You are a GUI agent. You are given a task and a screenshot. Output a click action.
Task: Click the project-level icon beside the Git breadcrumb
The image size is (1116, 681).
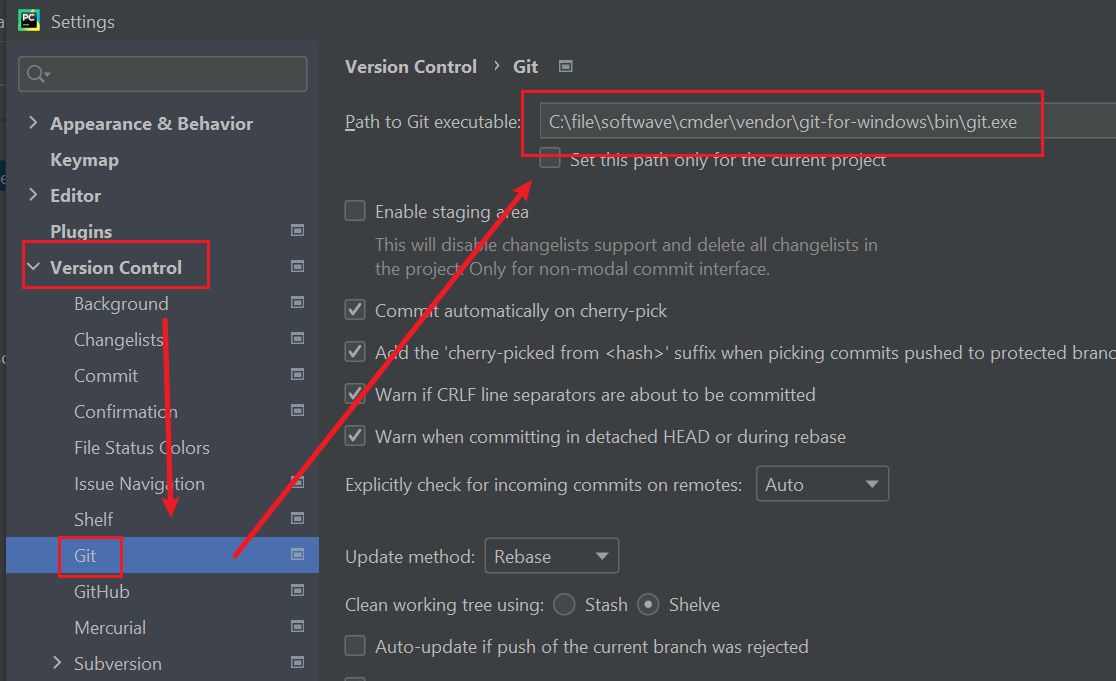click(566, 66)
